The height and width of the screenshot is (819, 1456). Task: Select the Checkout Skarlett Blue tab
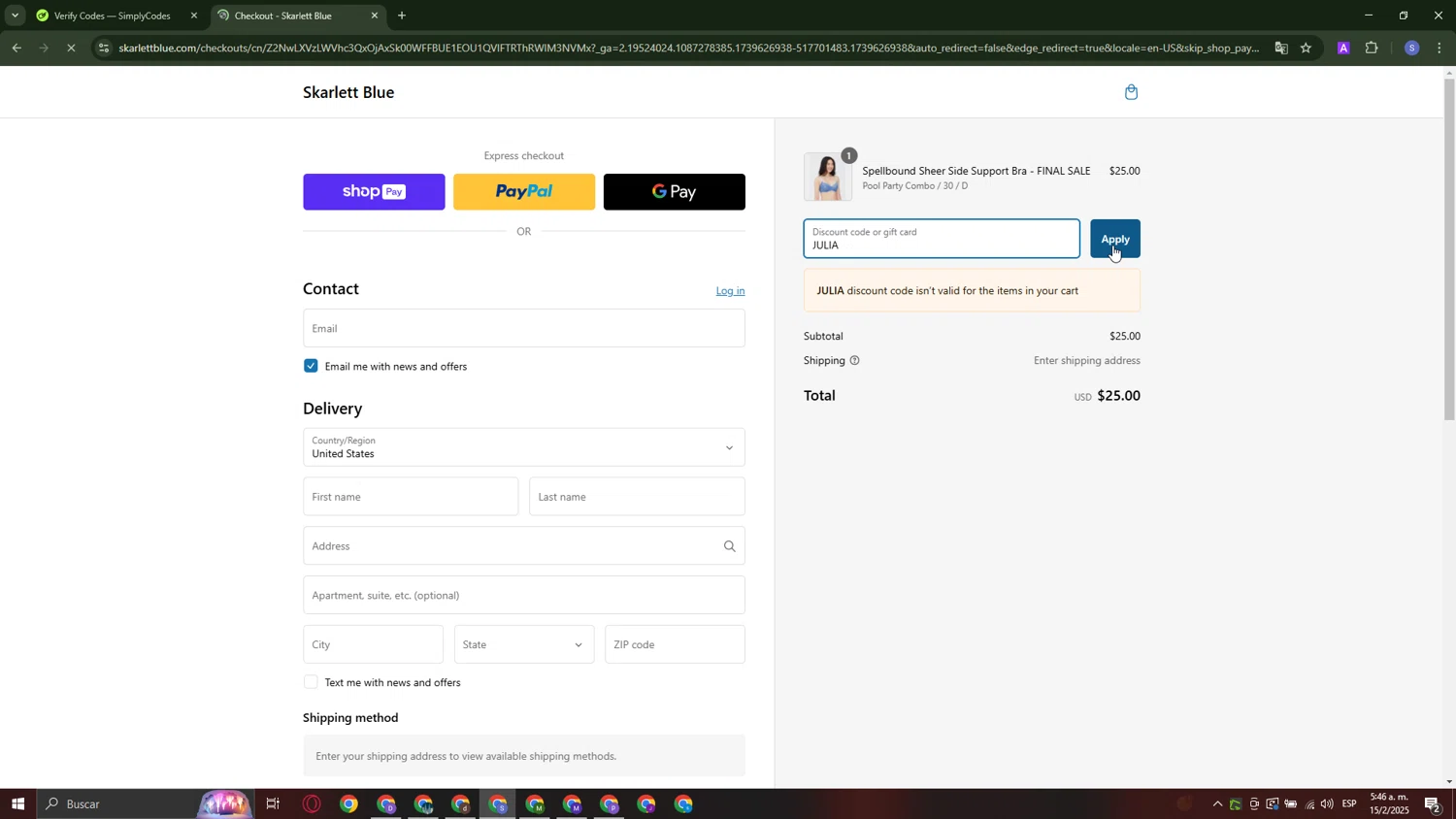coord(291,16)
